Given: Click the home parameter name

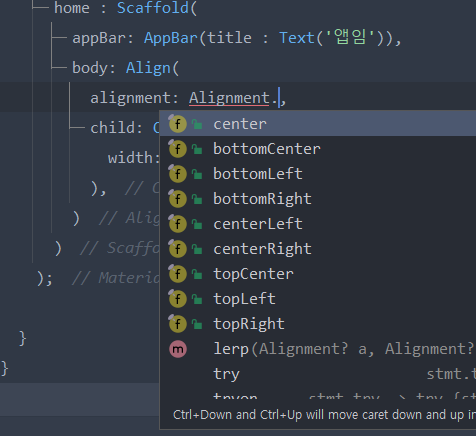Looking at the screenshot, I should pos(72,8).
